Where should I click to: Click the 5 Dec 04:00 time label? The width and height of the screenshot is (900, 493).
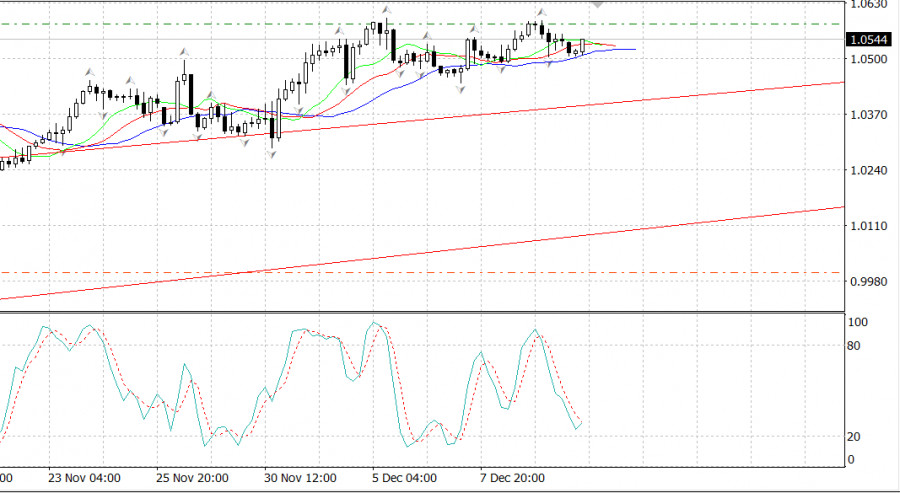[404, 478]
